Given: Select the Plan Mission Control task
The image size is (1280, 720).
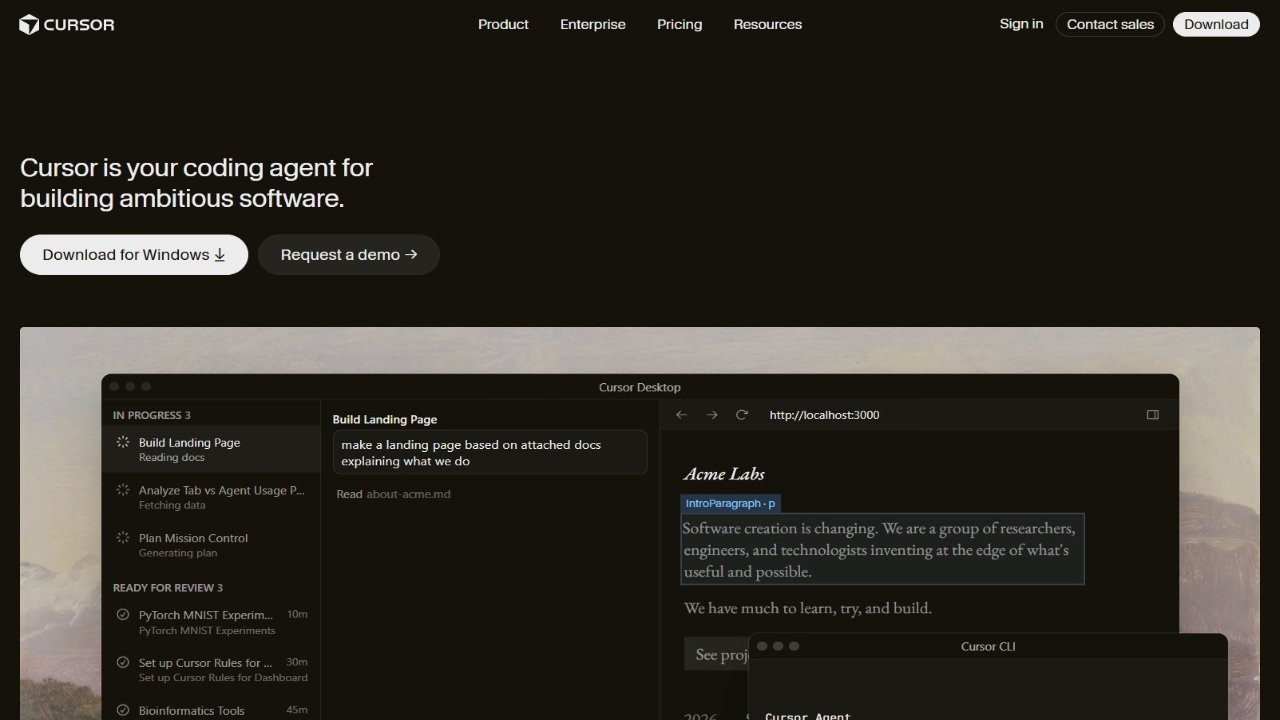Looking at the screenshot, I should (x=211, y=544).
